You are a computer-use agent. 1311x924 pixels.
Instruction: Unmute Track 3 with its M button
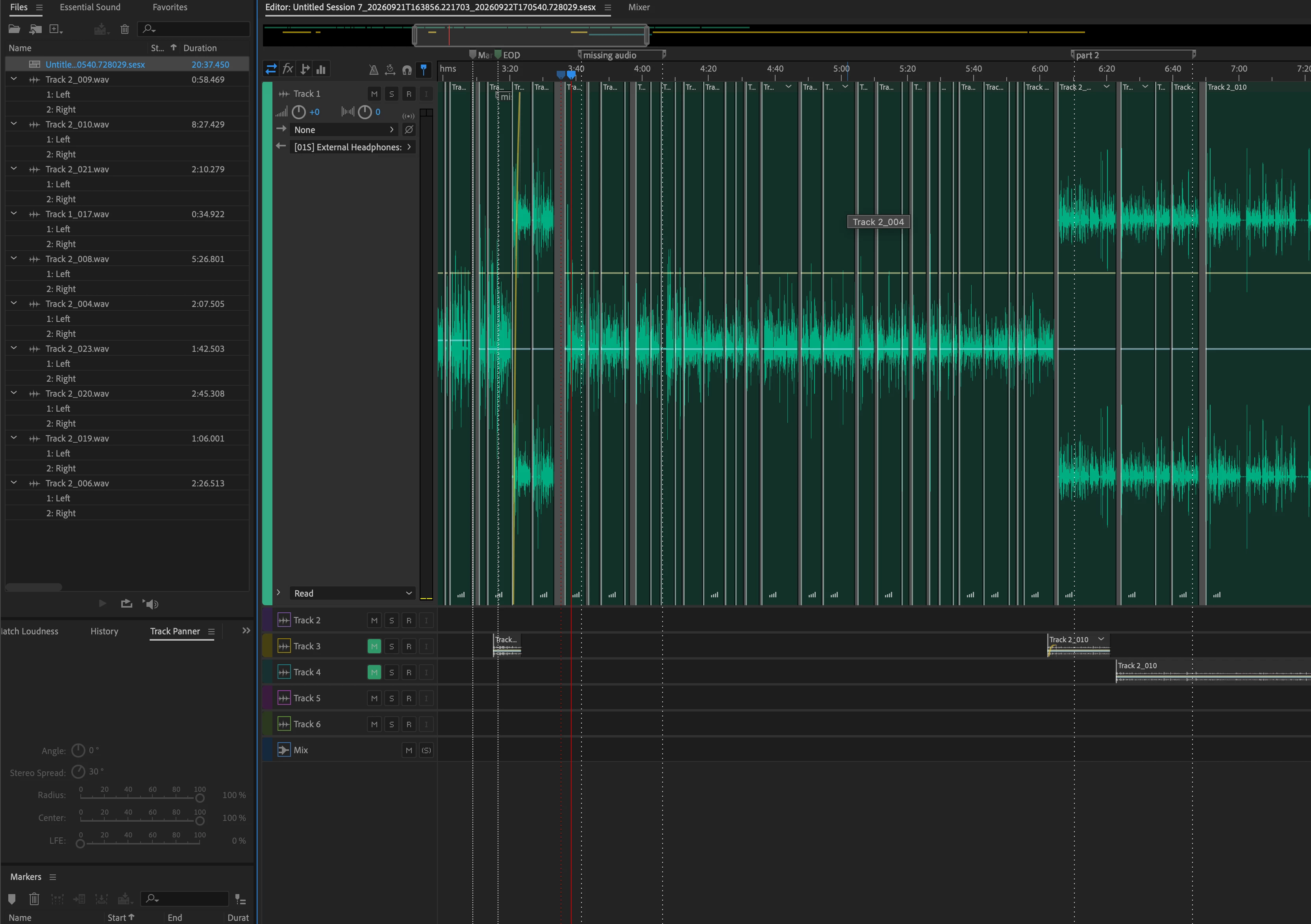coord(374,646)
